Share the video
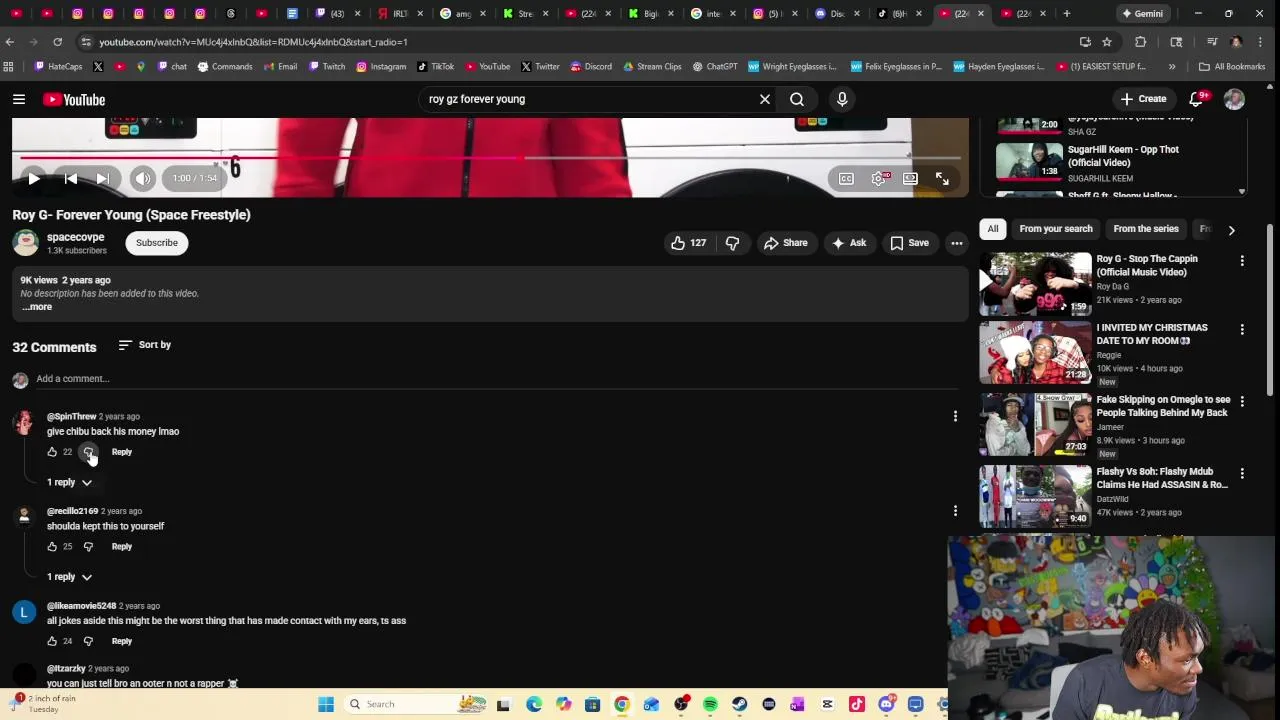Viewport: 1280px width, 720px height. (x=785, y=243)
